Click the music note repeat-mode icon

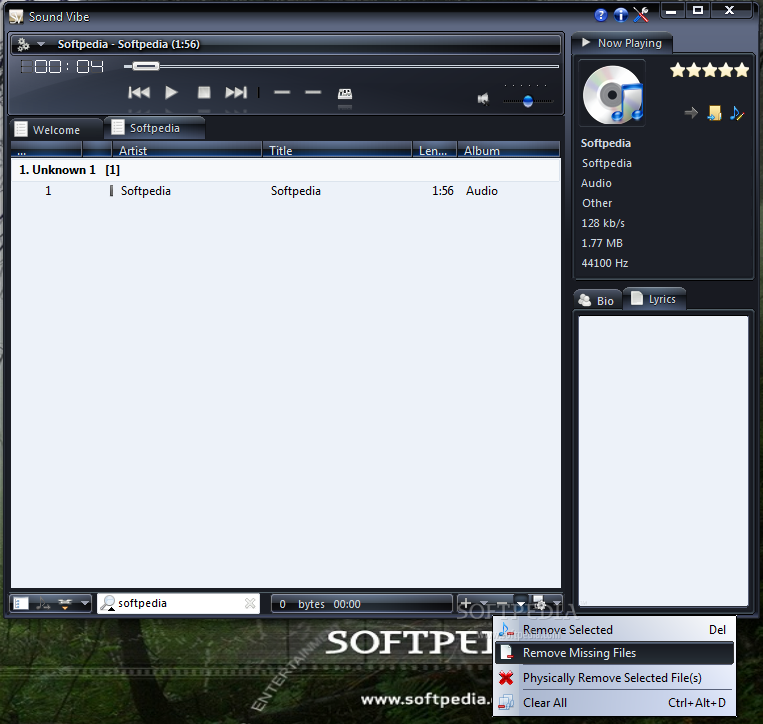click(x=43, y=604)
